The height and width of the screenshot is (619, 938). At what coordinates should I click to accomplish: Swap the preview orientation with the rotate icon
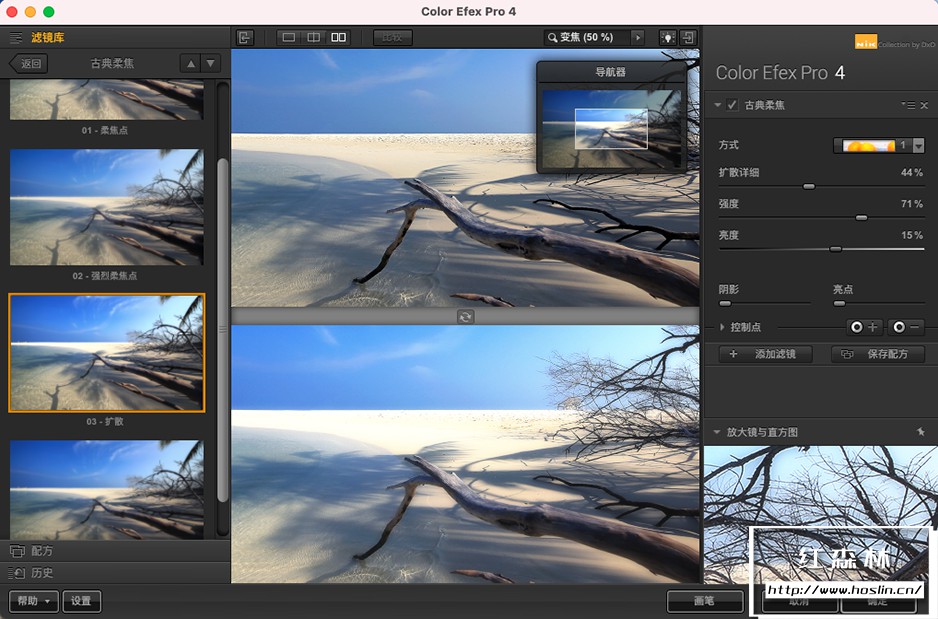465,316
